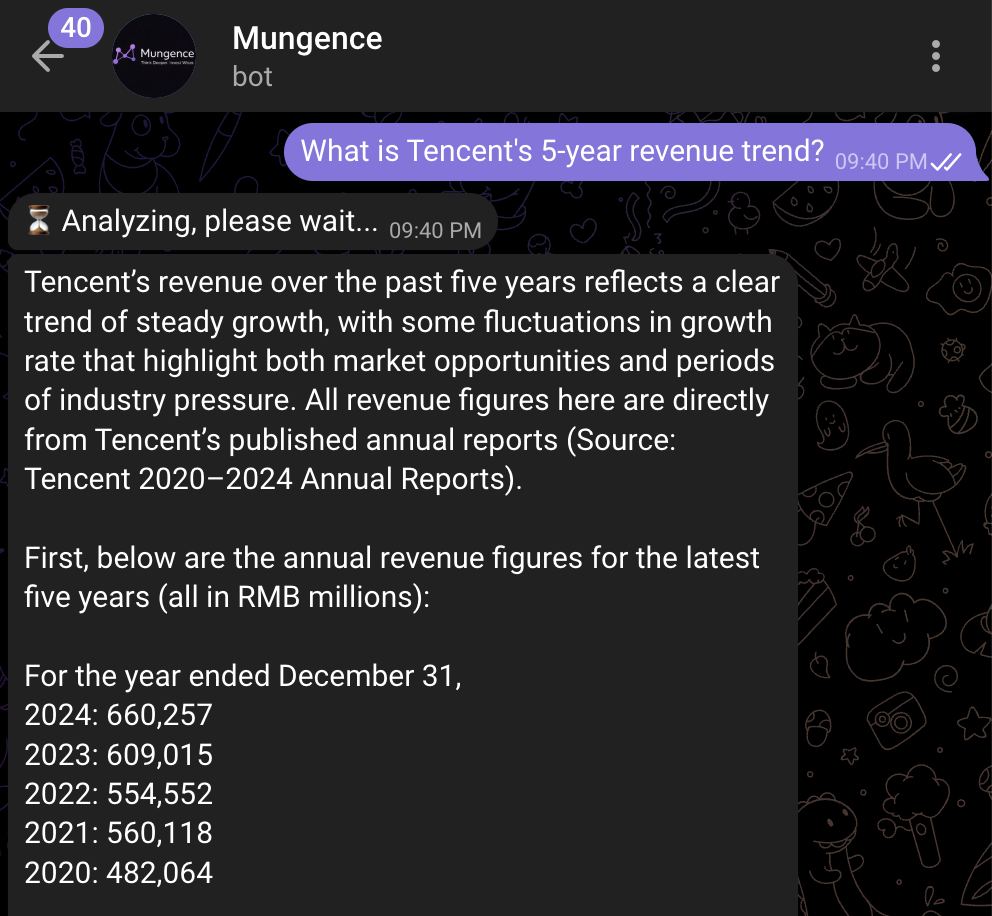Tap the line 'First, below are the annual revenue figures'
Viewport: 992px width, 916px height.
point(392,558)
